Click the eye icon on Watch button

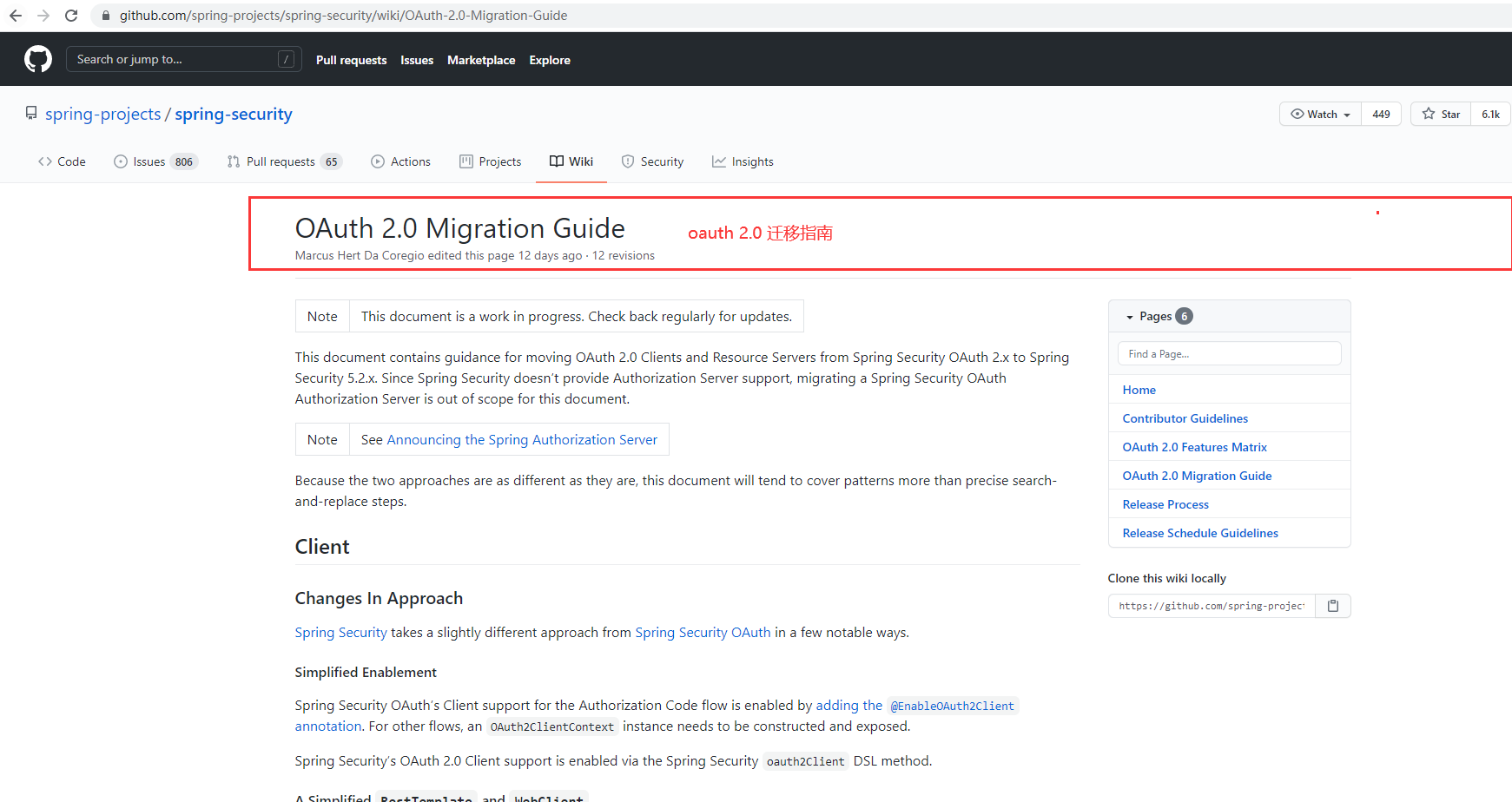click(1297, 114)
